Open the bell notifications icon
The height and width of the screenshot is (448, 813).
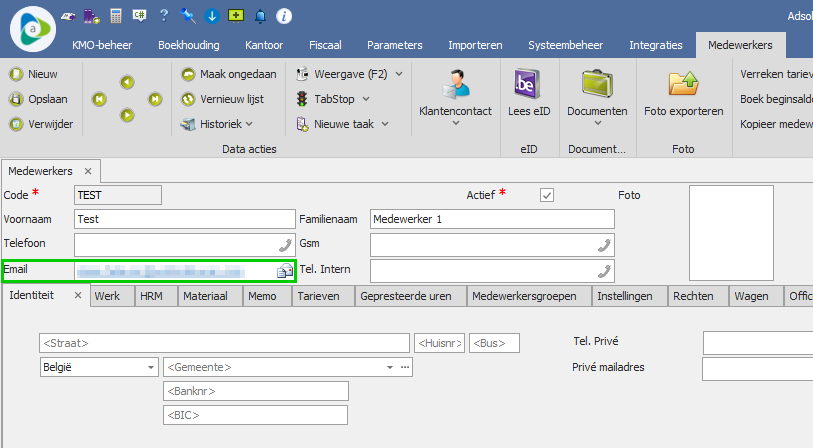tap(260, 17)
